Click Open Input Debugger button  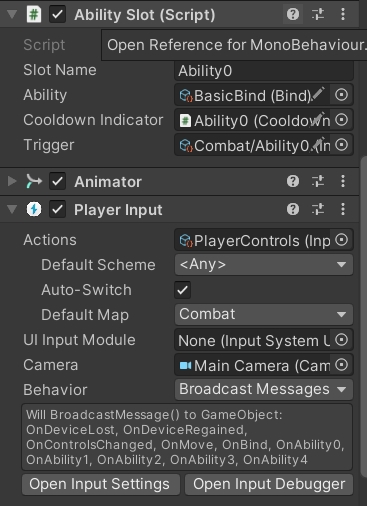click(x=269, y=484)
